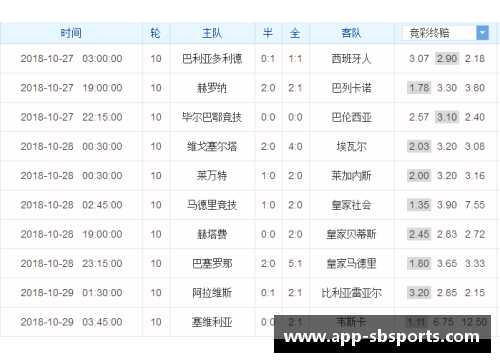This screenshot has height=362, width=500.
Task: Open home team 马德里竞技
Action: click(x=212, y=205)
